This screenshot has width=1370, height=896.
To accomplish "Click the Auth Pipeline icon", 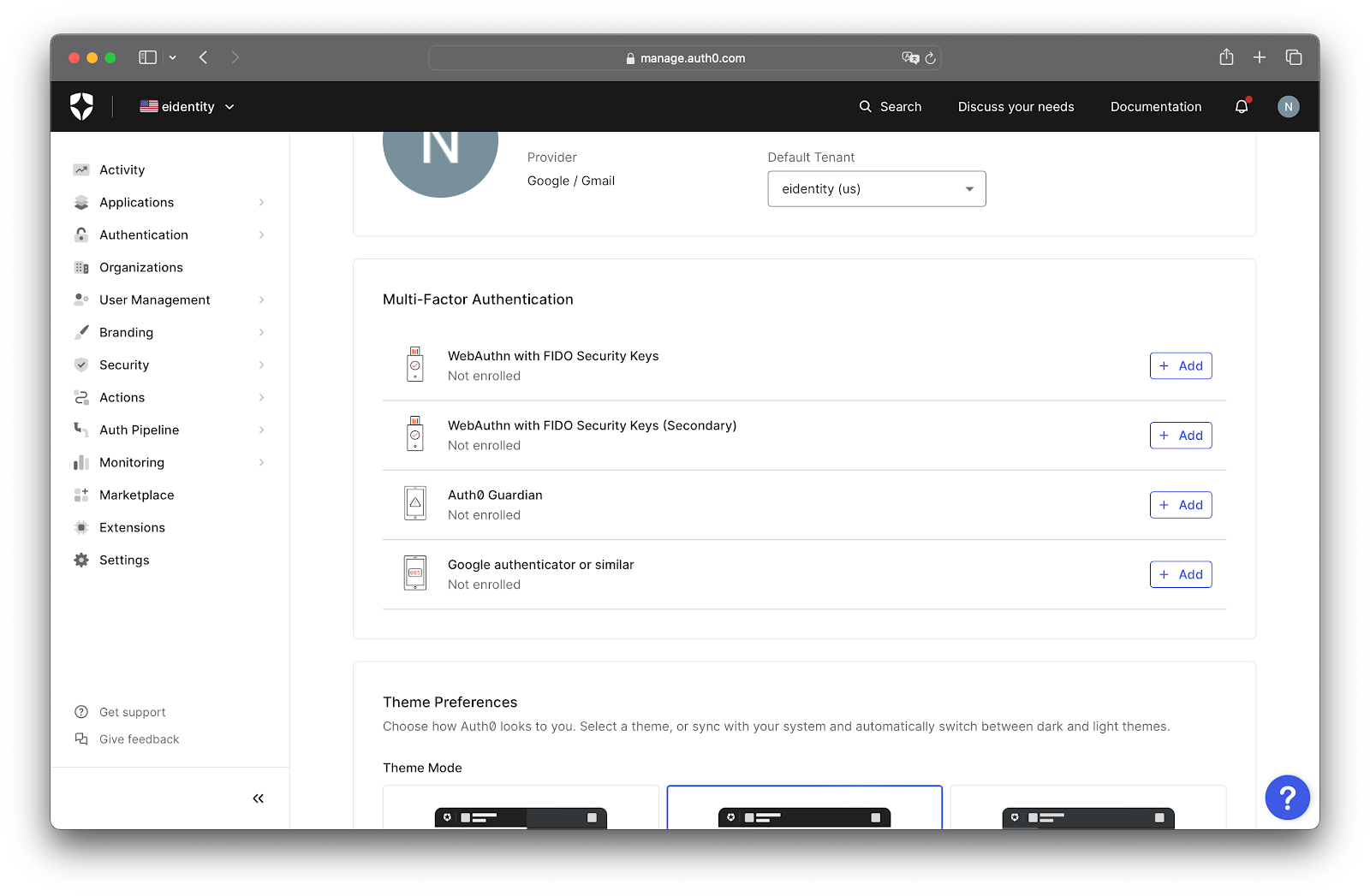I will (81, 430).
